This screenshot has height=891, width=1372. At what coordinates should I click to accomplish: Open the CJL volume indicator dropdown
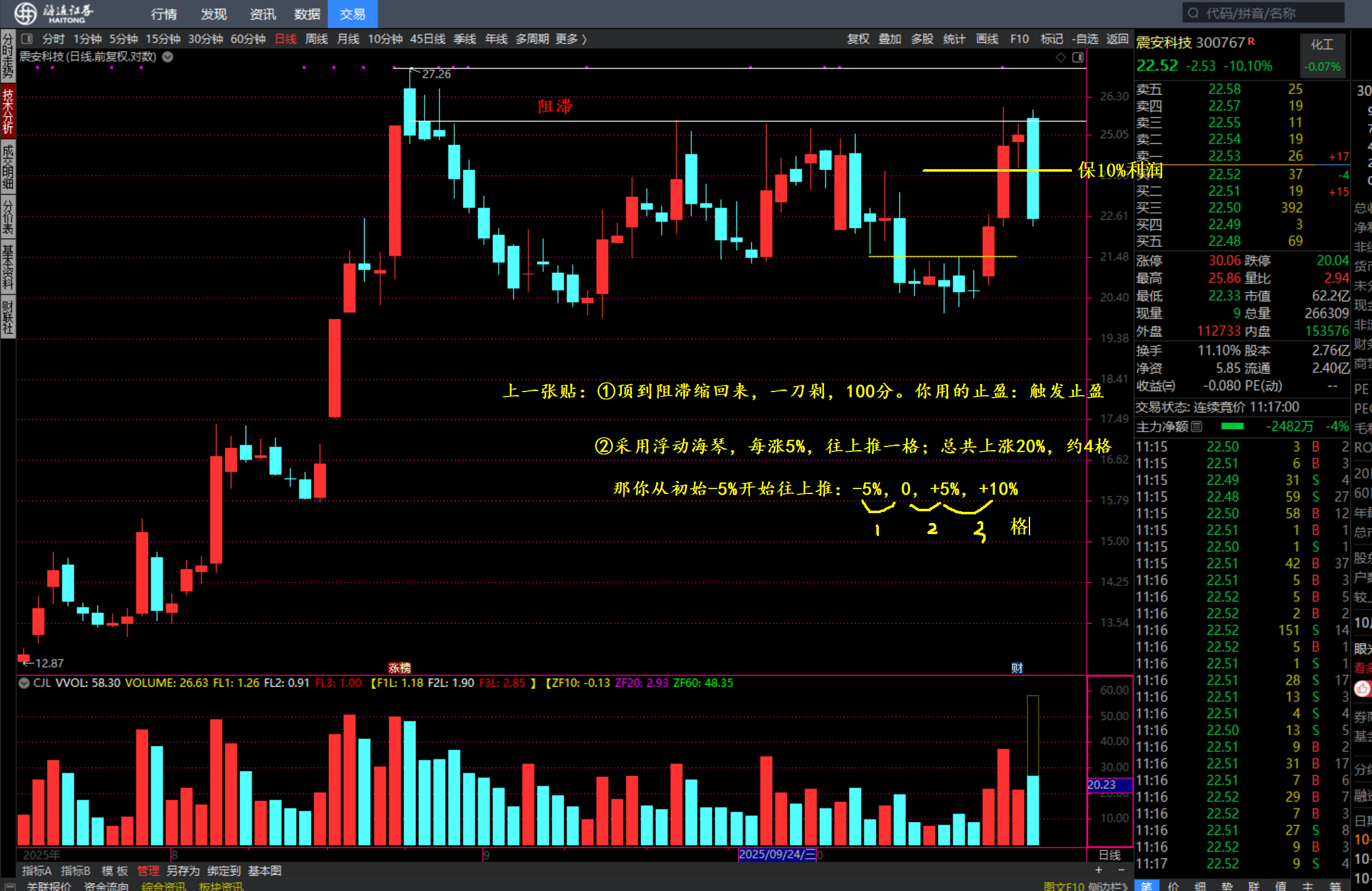[24, 683]
